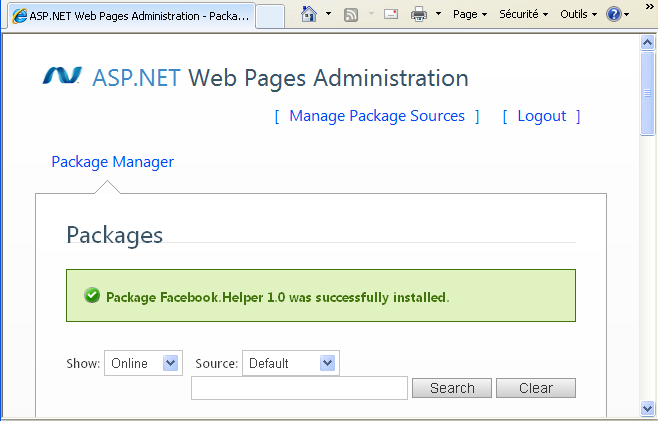Click the RSS feeds icon
This screenshot has width=658, height=421.
[x=351, y=15]
